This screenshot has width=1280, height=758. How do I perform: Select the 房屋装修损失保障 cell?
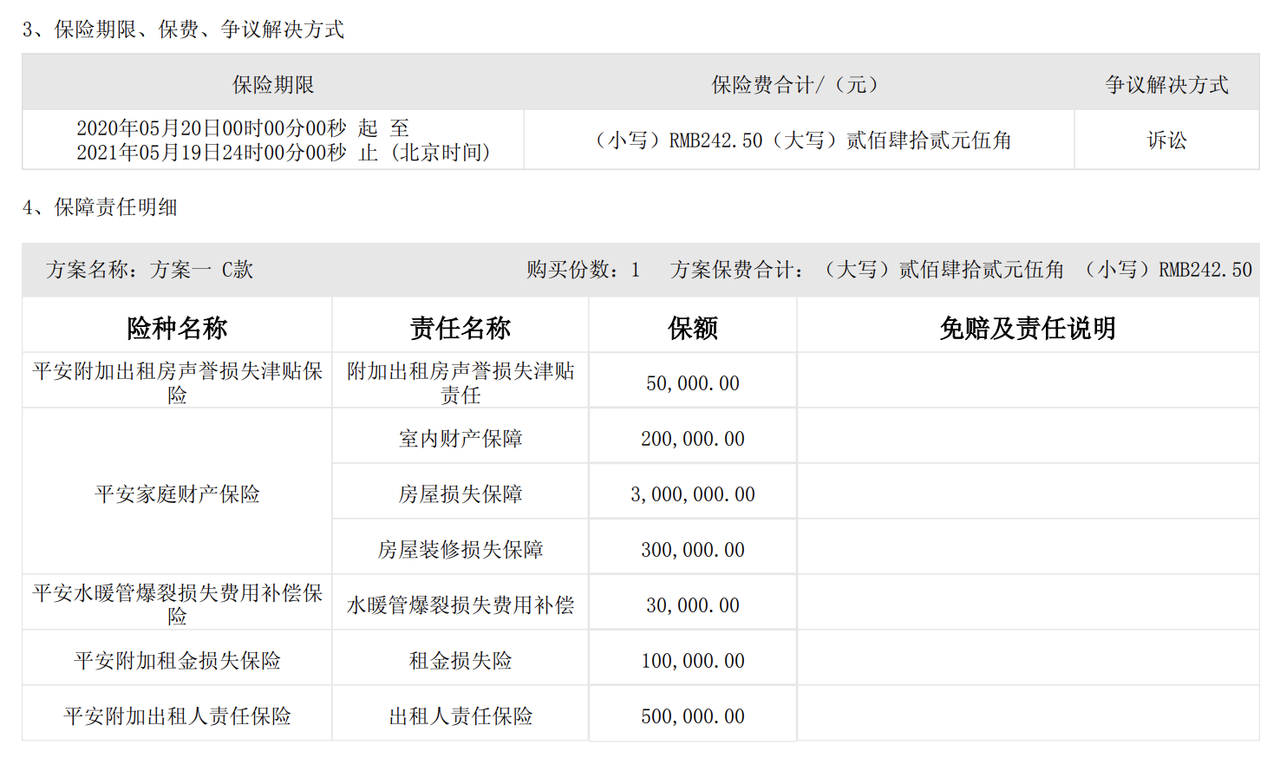point(460,550)
